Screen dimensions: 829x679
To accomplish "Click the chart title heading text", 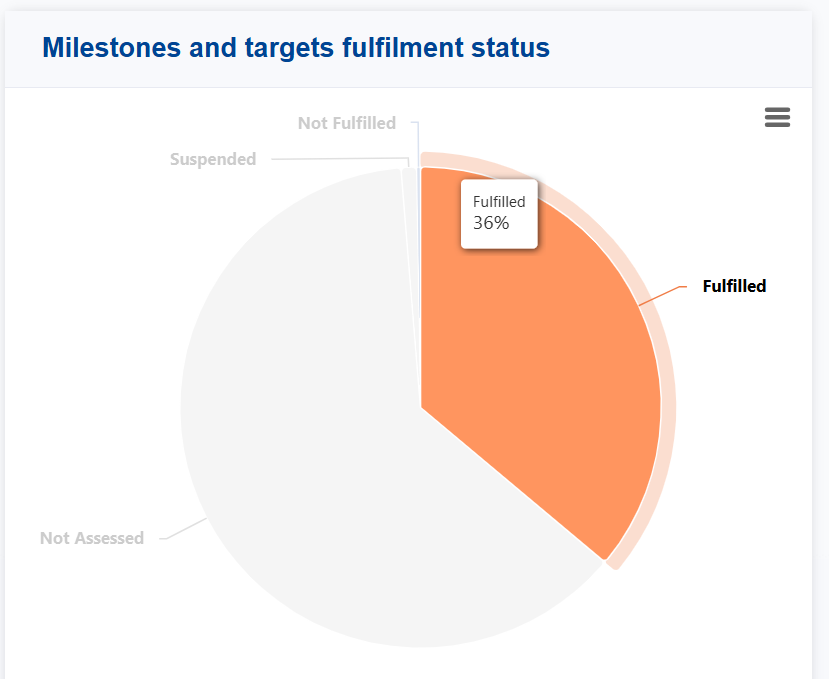I will tap(296, 47).
